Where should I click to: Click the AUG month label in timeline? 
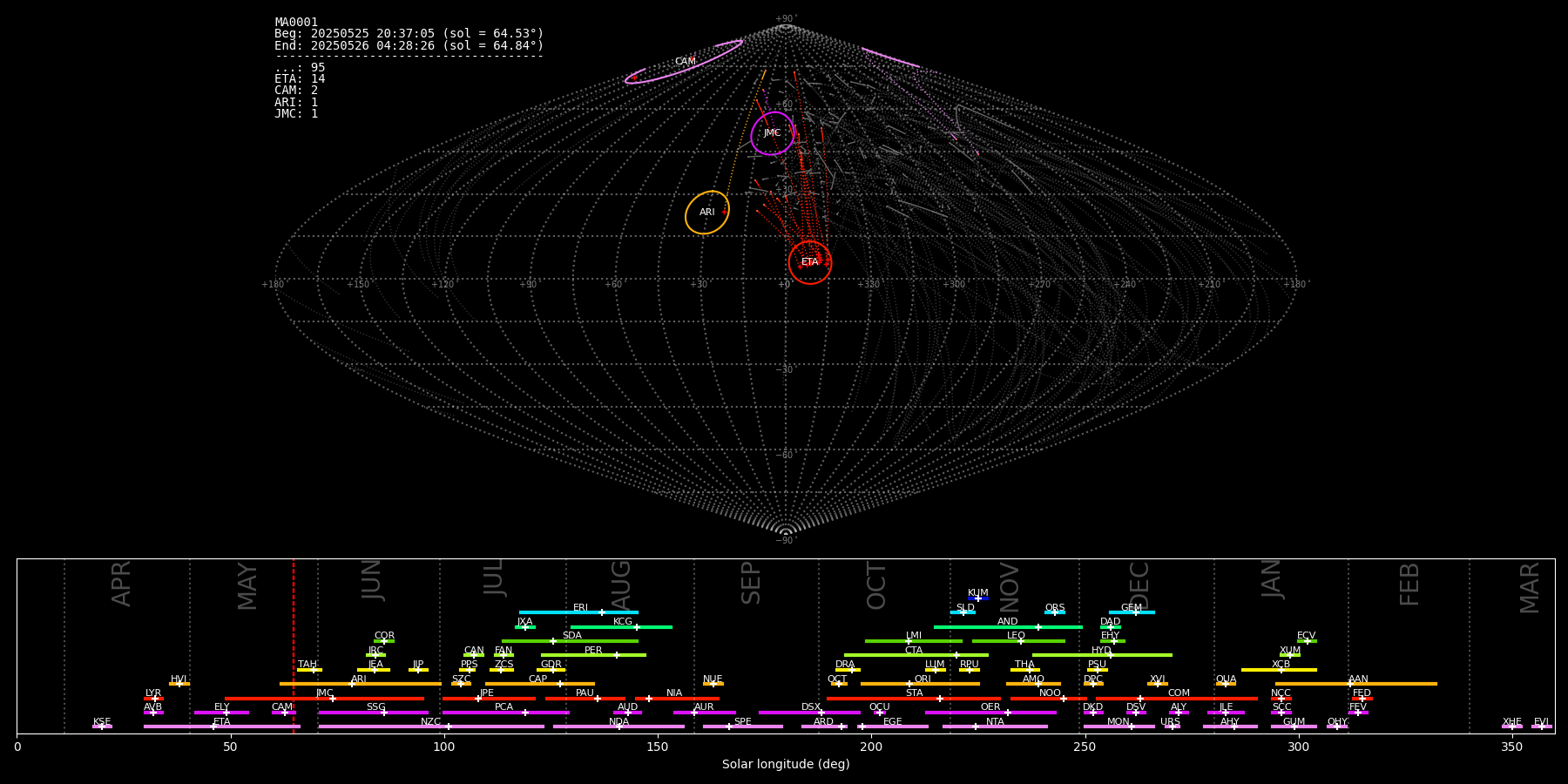(x=621, y=585)
